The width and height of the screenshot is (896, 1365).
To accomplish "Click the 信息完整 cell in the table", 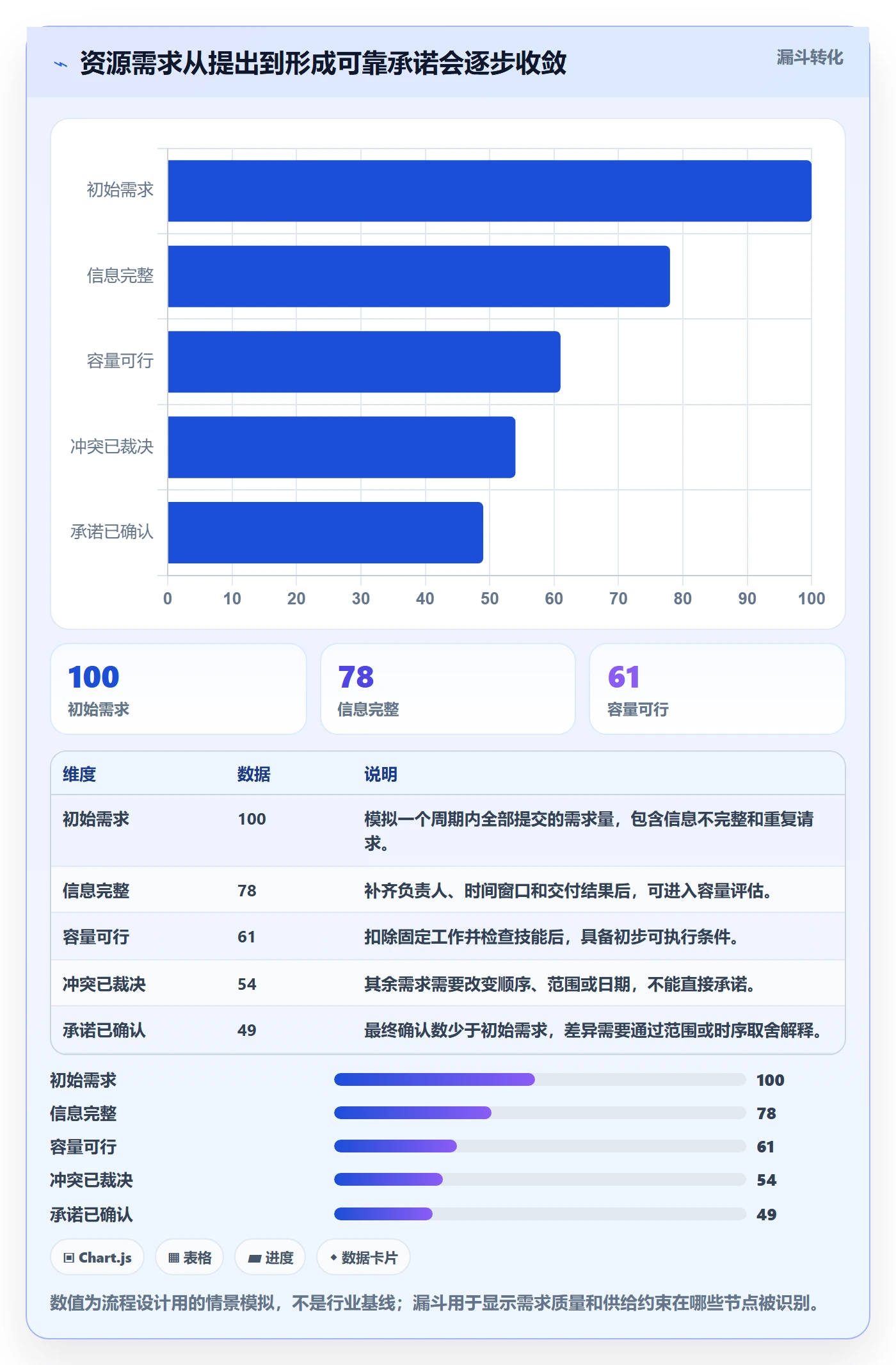I will [x=96, y=891].
